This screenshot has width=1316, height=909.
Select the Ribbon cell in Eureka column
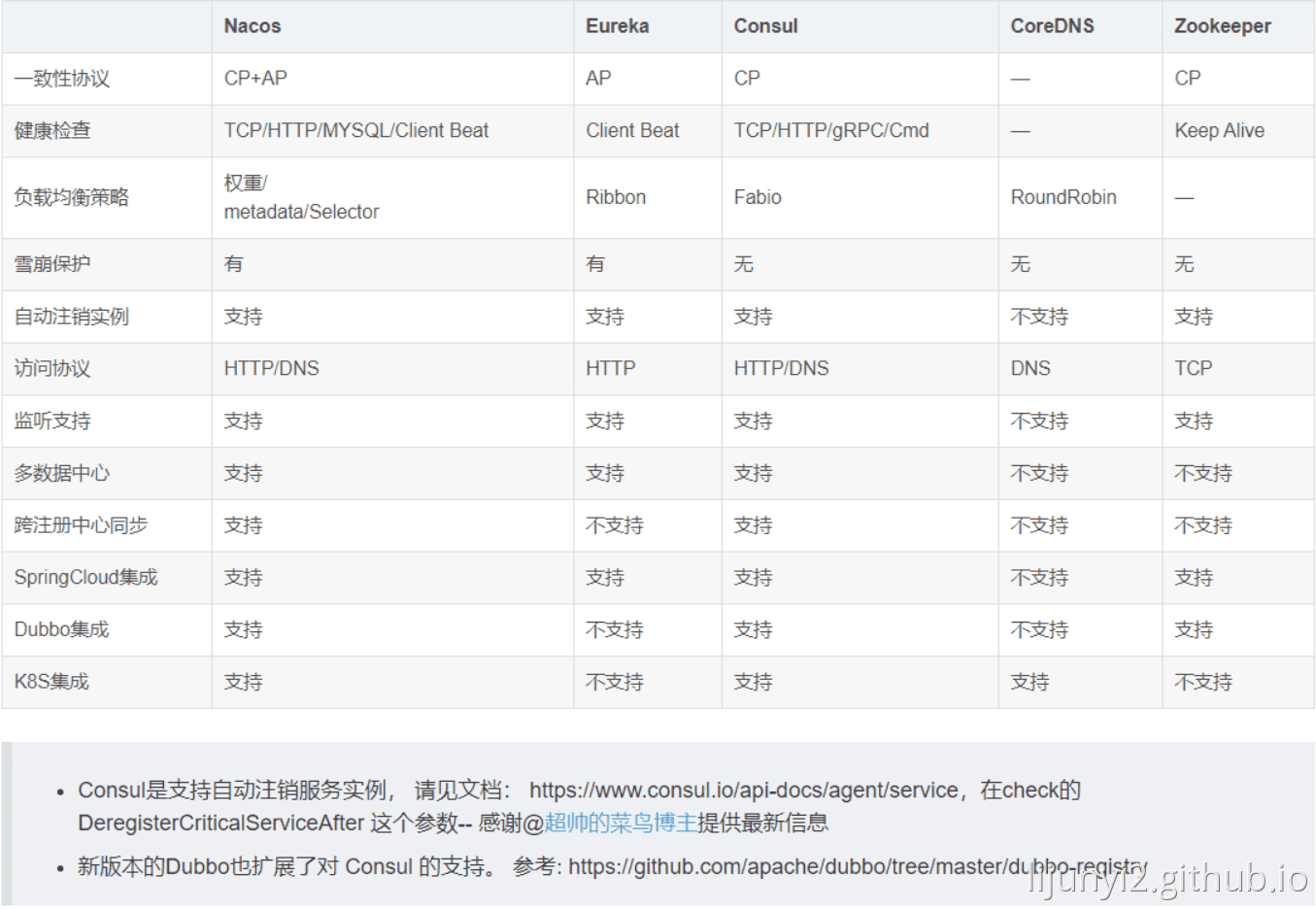[615, 197]
